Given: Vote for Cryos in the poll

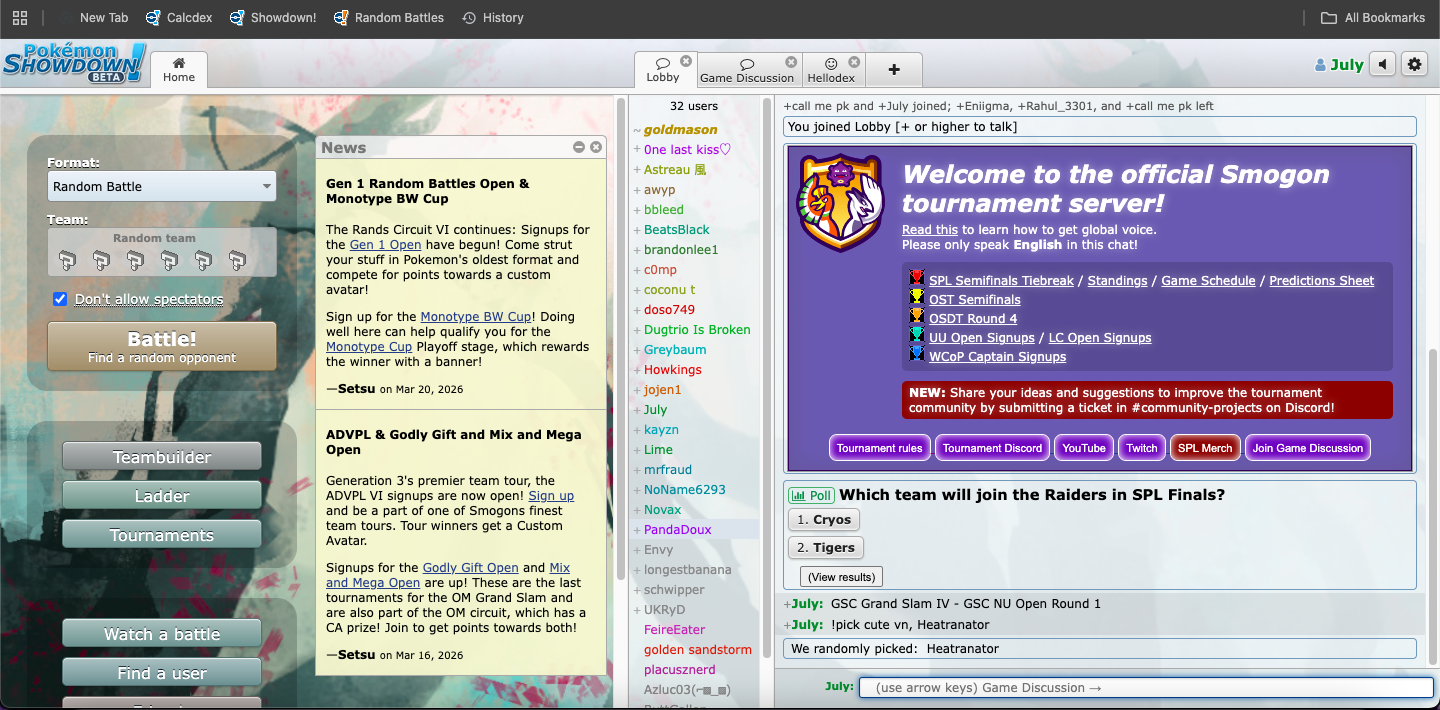Looking at the screenshot, I should tap(824, 520).
